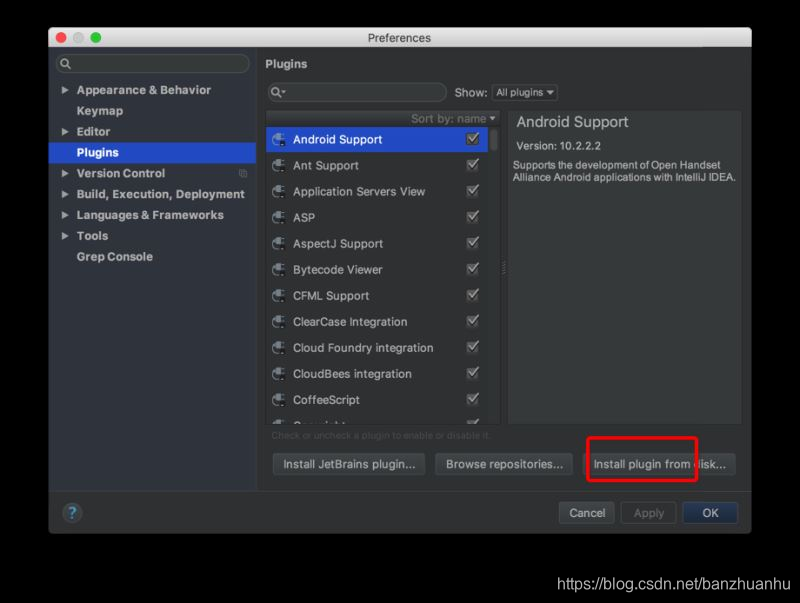Viewport: 800px width, 603px height.
Task: Expand the Appearance & Behavior section arrow
Action: [65, 90]
